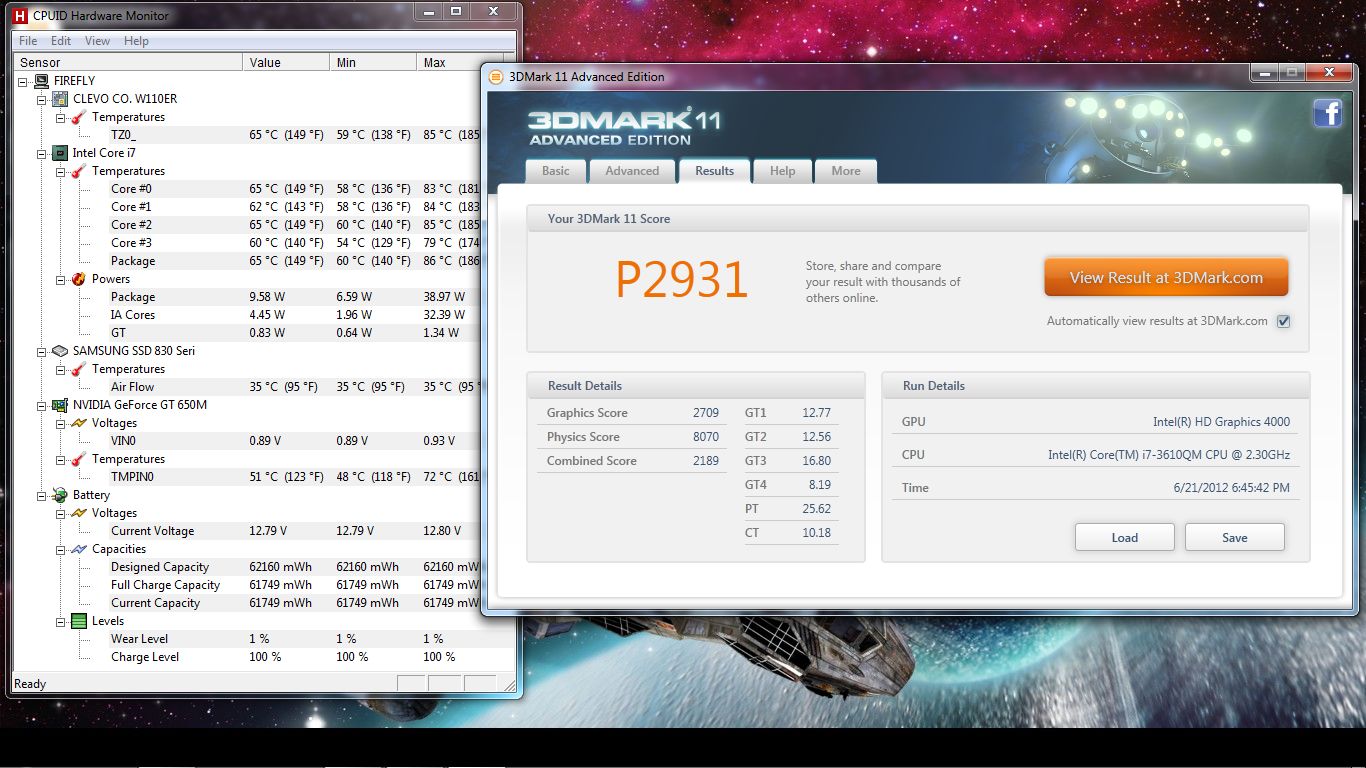Collapse the NVIDIA GeForce GT 650M node
This screenshot has width=1366, height=768.
tap(42, 405)
